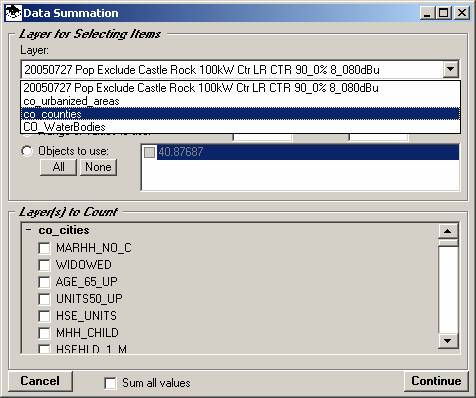Click the Cancel button
This screenshot has width=476, height=398.
(40, 381)
